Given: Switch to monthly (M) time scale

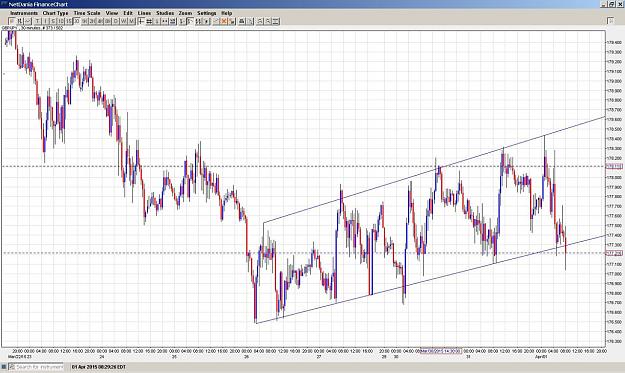Looking at the screenshot, I should (x=132, y=21).
